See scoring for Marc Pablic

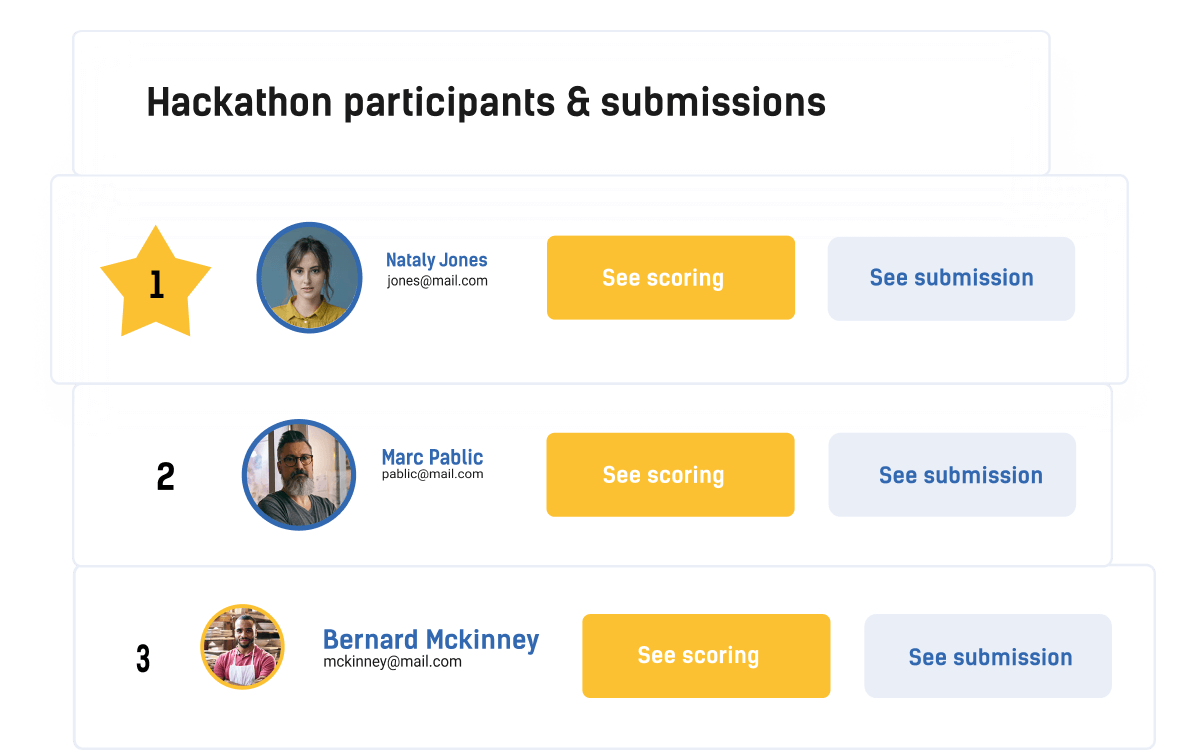click(670, 475)
